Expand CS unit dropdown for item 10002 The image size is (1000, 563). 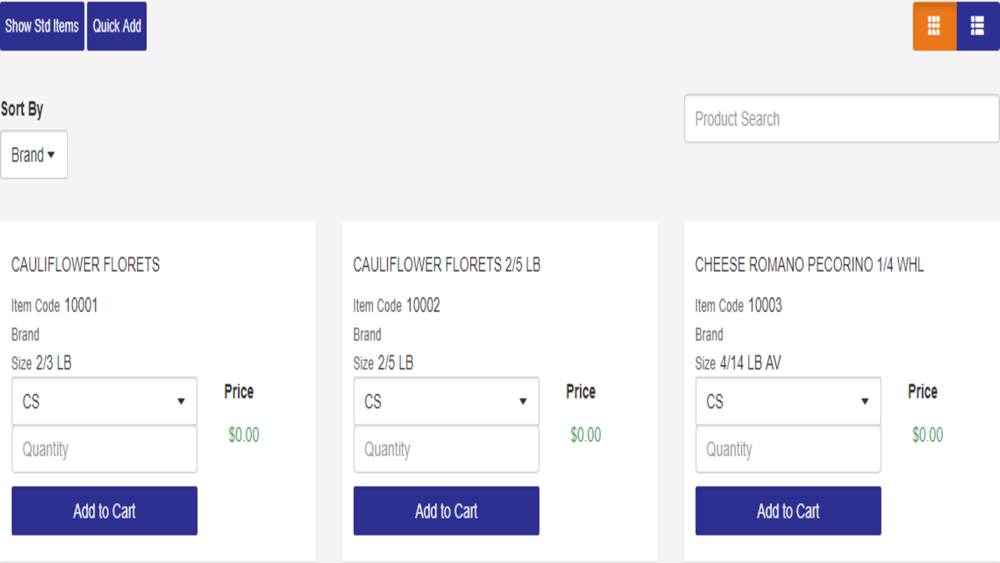pyautogui.click(x=446, y=401)
